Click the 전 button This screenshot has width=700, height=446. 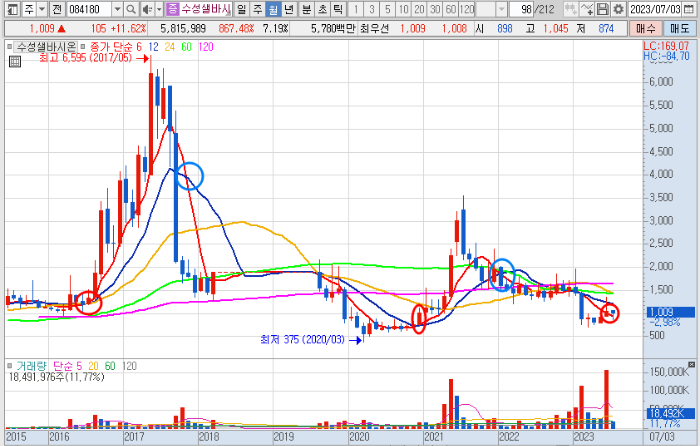click(x=56, y=9)
